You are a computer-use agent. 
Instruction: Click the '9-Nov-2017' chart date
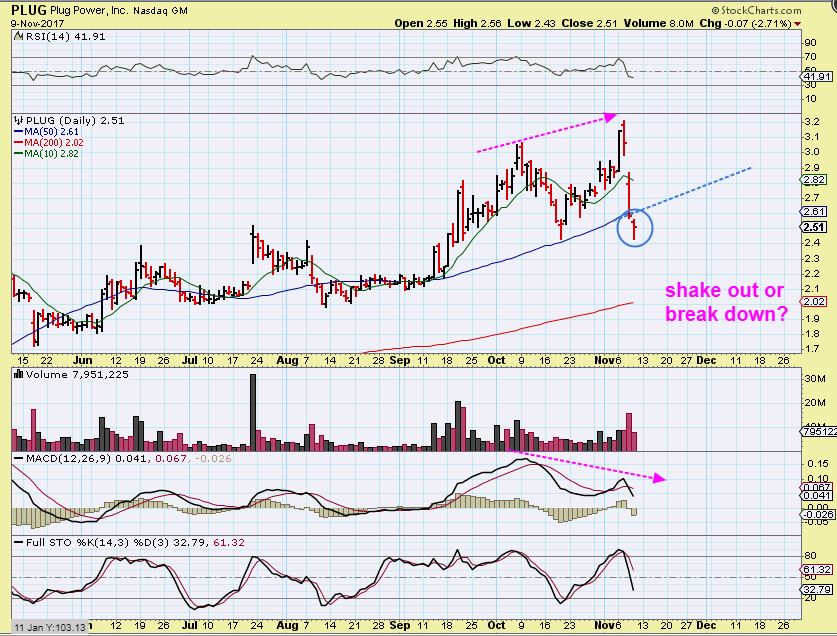tap(37, 24)
